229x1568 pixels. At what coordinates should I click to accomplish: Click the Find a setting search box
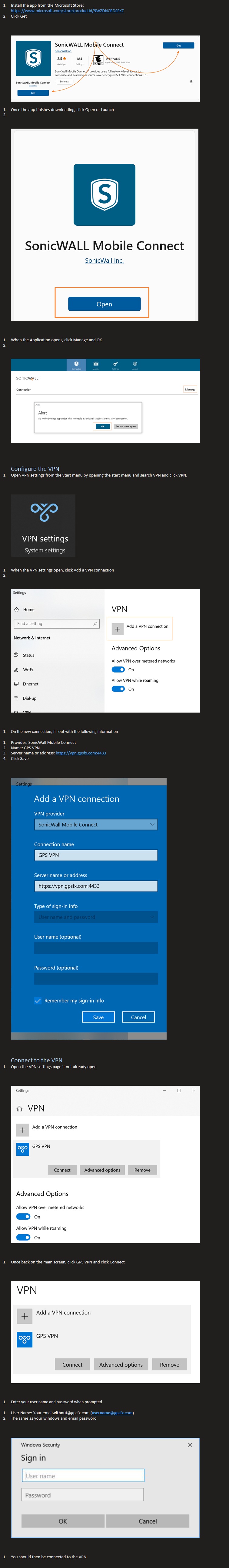click(x=56, y=624)
